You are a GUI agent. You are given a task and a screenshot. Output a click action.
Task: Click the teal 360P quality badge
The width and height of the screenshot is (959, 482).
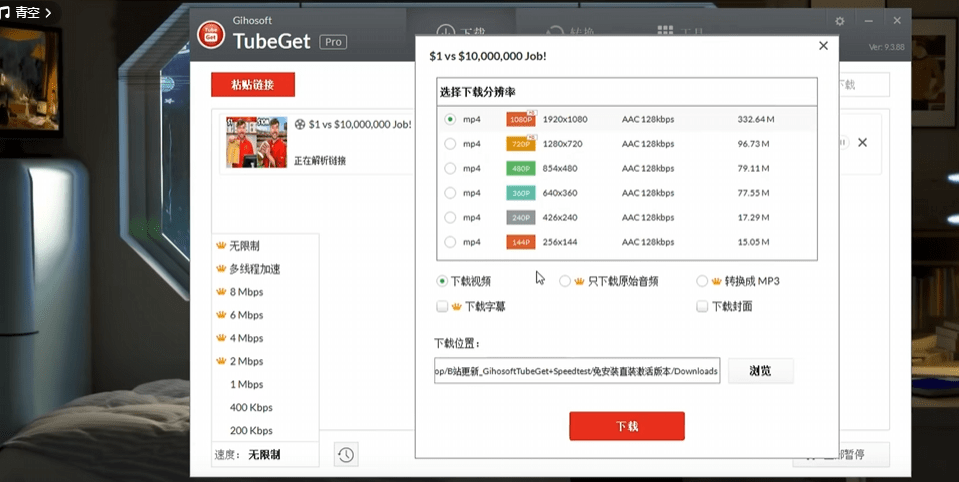click(x=521, y=193)
